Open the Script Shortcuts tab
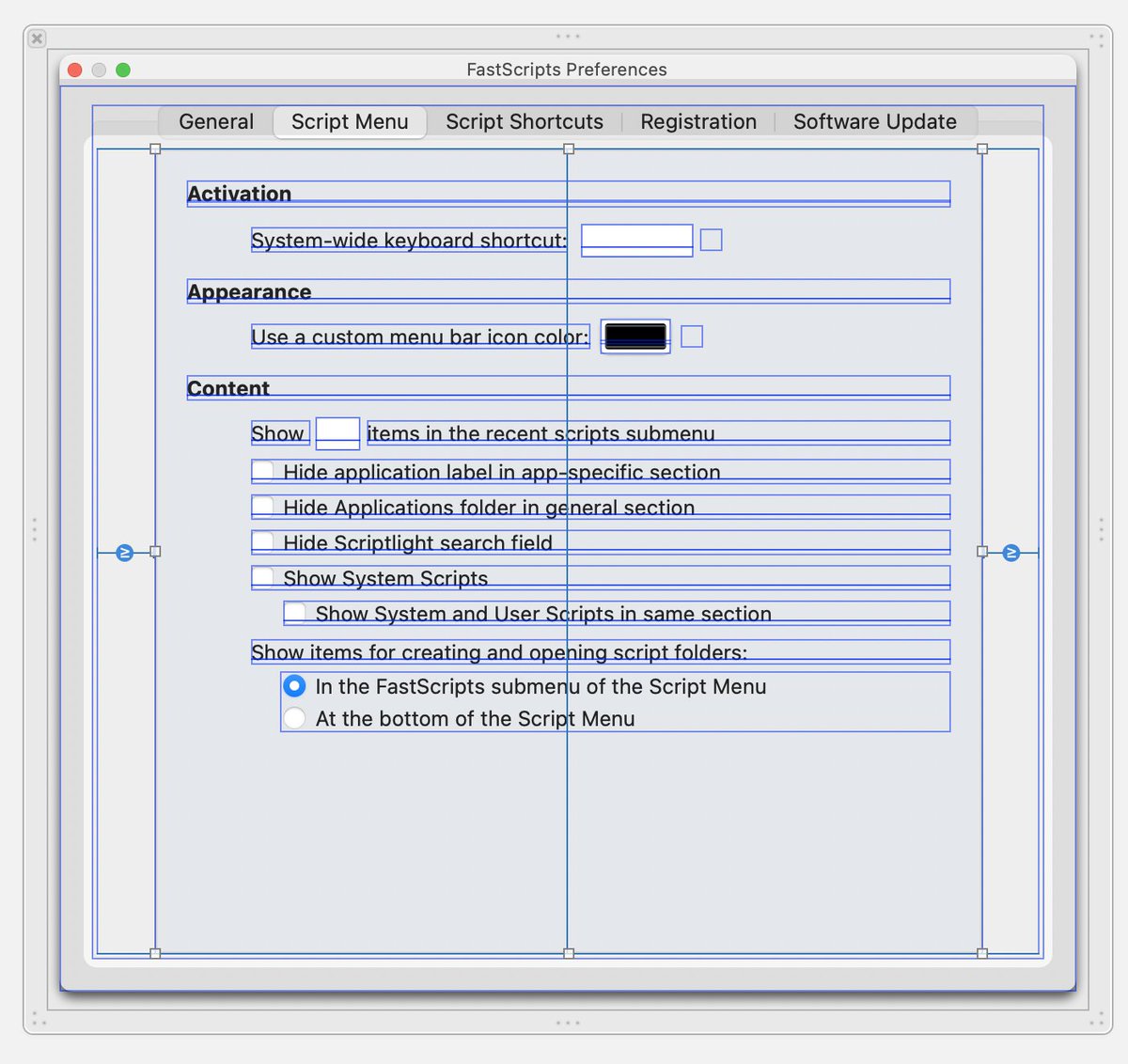The height and width of the screenshot is (1064, 1128). (525, 121)
